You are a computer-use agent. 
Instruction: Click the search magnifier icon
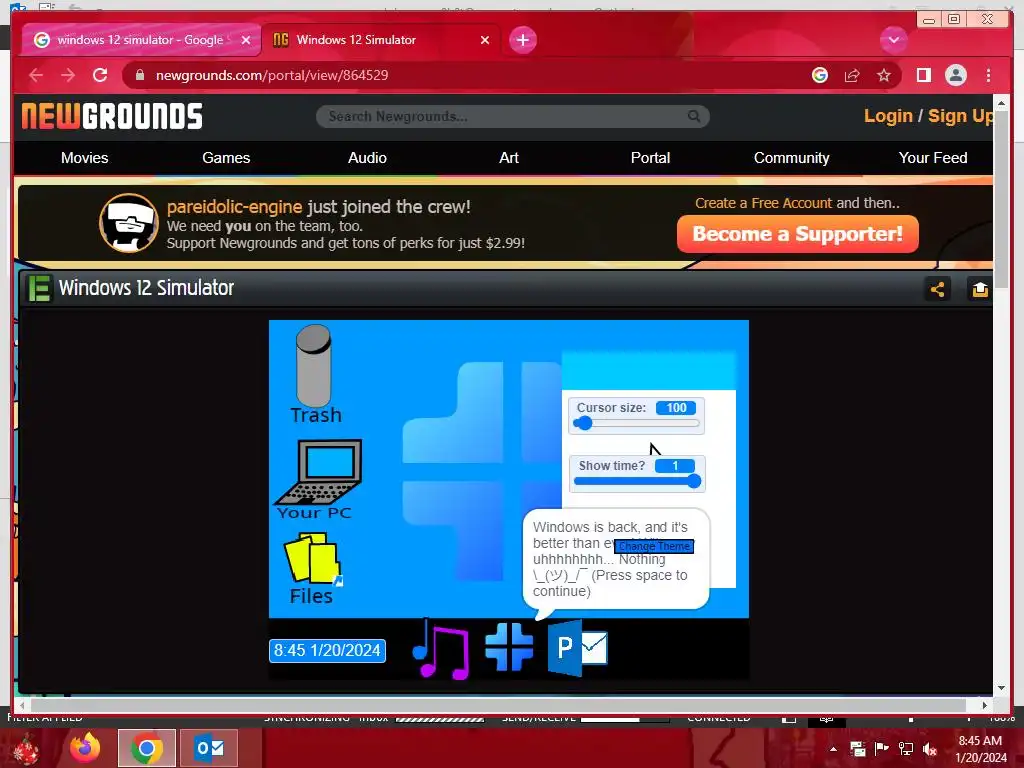tap(694, 116)
